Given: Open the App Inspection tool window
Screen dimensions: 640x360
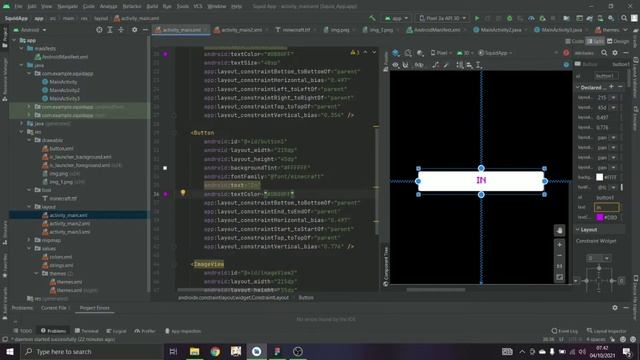Looking at the screenshot, I should (x=183, y=331).
